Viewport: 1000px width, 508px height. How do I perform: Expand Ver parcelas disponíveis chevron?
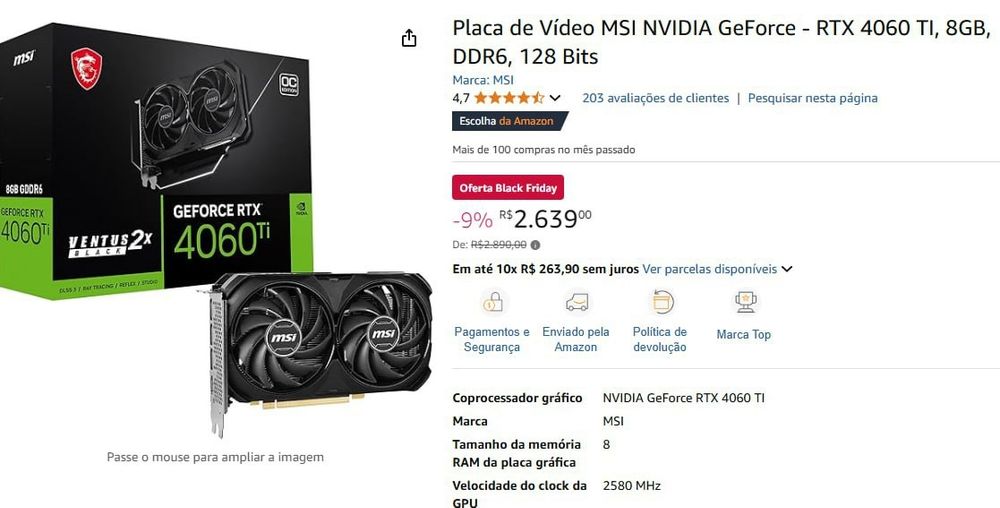(787, 269)
